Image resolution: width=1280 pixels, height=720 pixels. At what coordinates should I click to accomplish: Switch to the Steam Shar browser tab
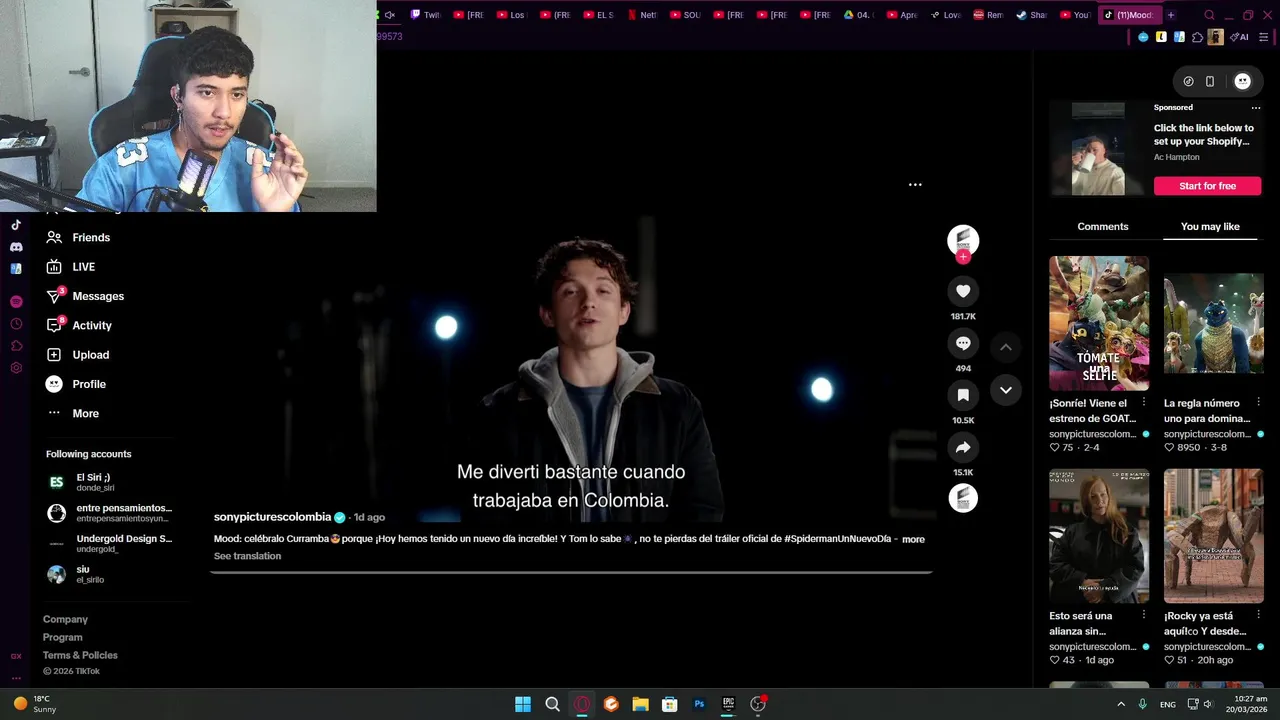point(1032,15)
